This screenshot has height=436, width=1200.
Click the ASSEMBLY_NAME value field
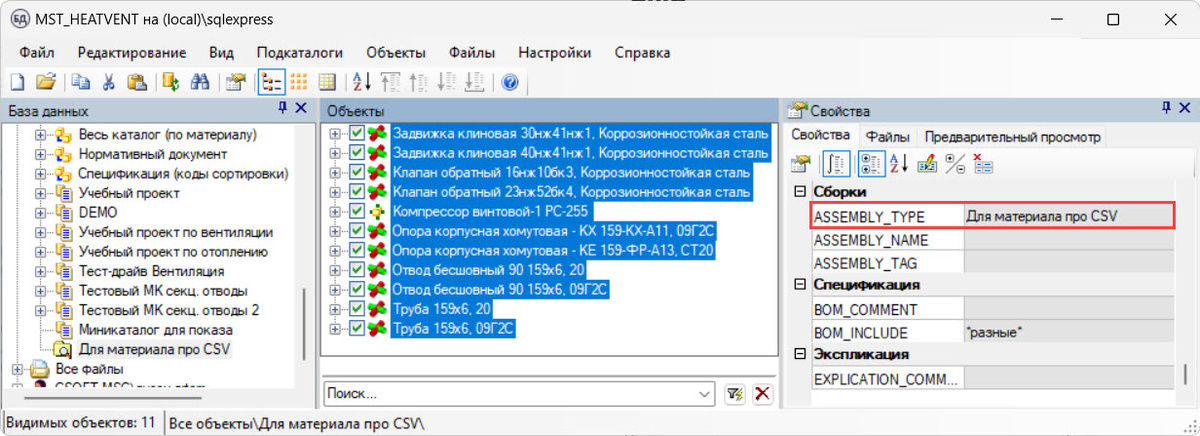[1068, 240]
